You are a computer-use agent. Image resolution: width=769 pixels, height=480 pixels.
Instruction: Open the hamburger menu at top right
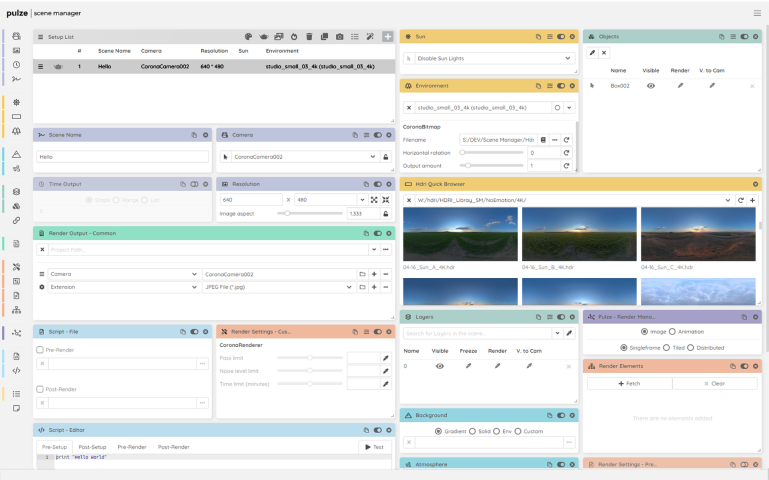click(756, 13)
